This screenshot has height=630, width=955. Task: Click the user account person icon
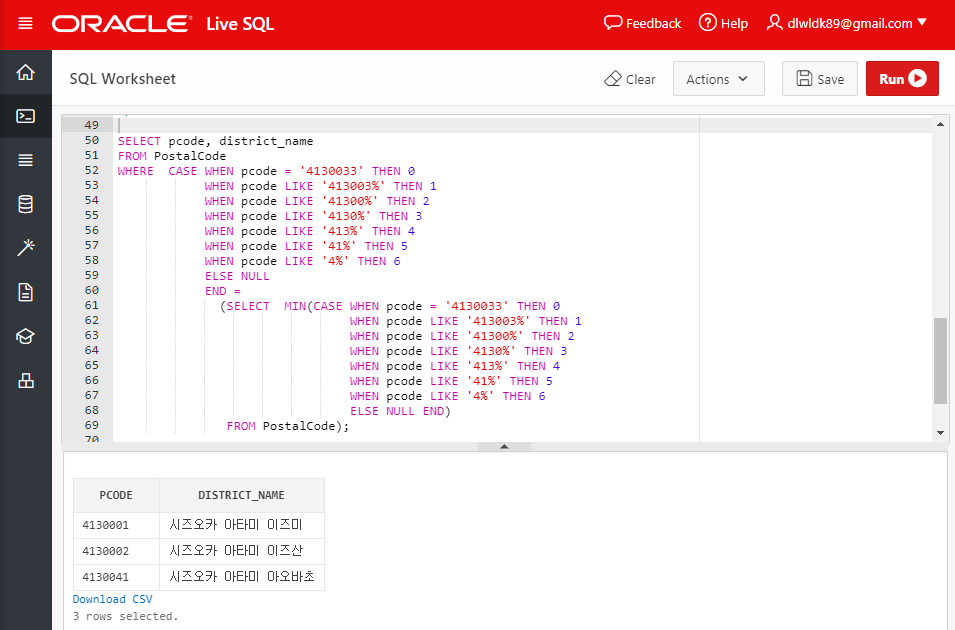tap(774, 23)
